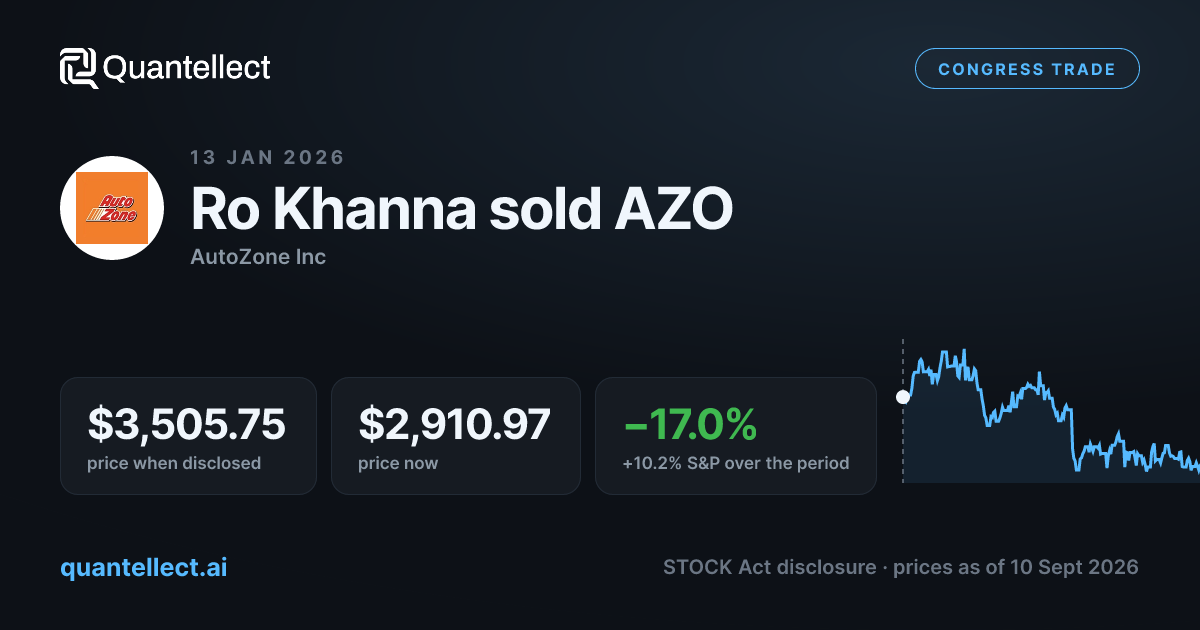
Task: Click the blue price line's highest peak
Action: point(963,351)
